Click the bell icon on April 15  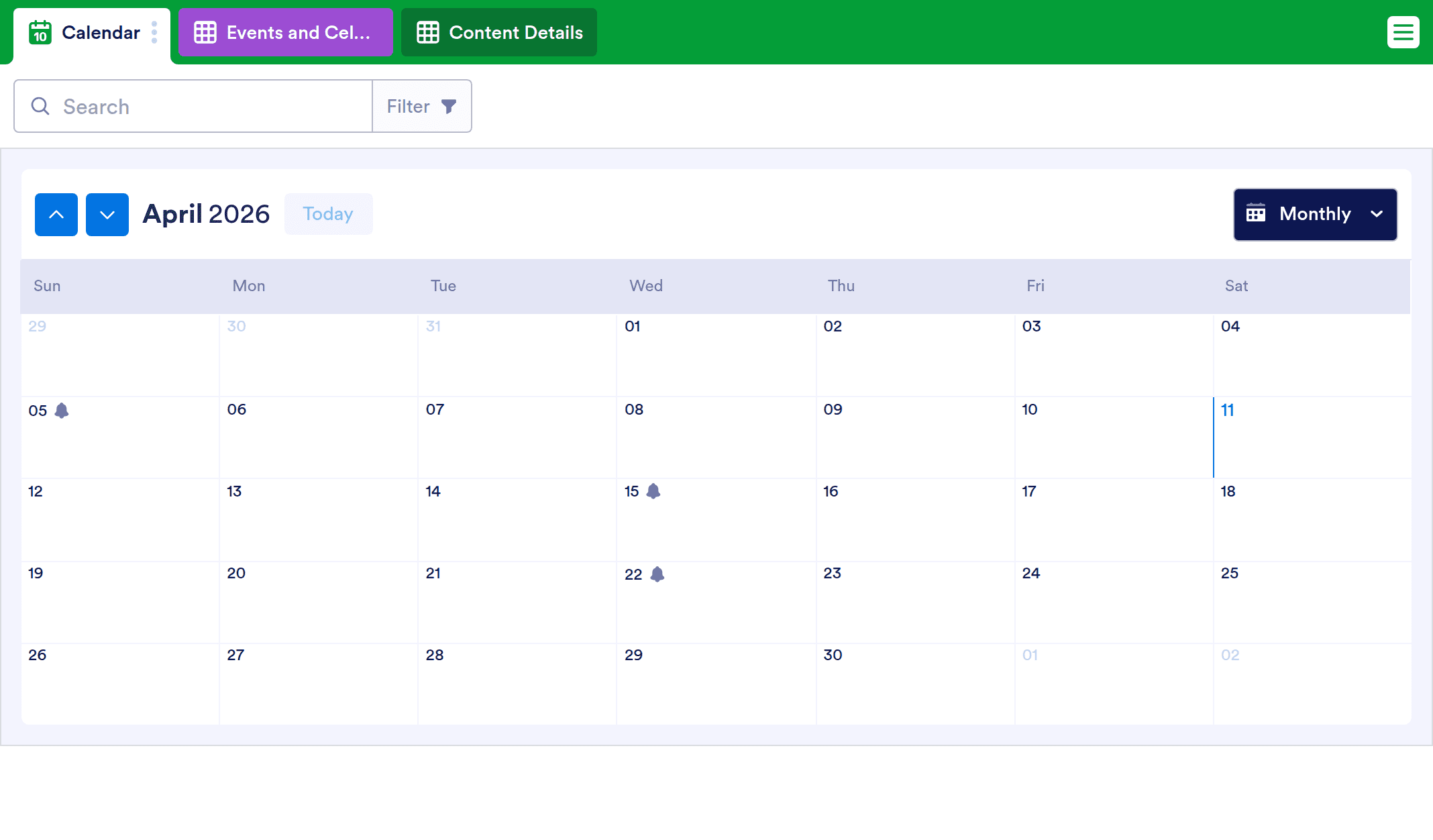pyautogui.click(x=653, y=492)
